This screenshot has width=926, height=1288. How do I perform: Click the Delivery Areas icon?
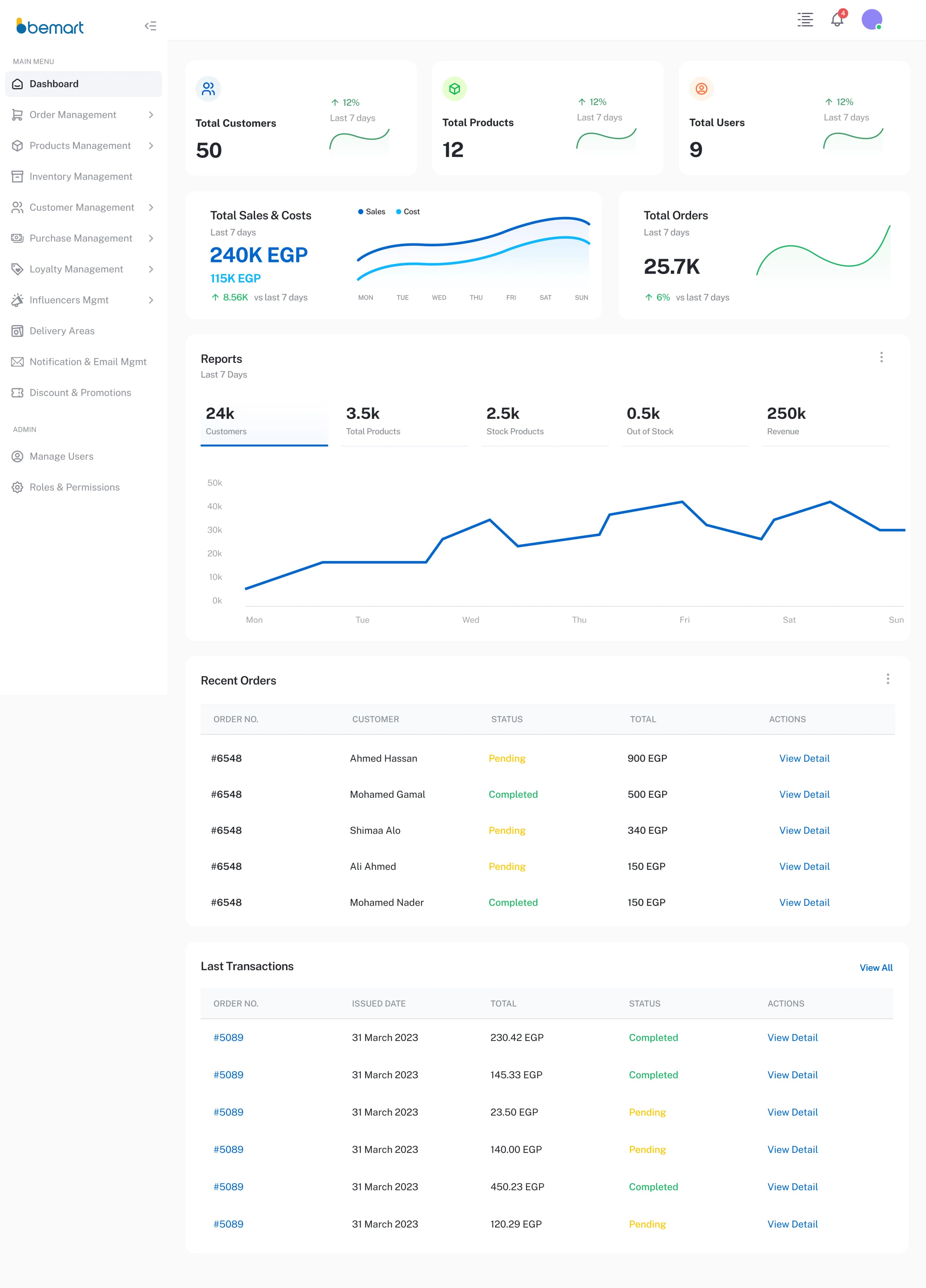(x=18, y=331)
